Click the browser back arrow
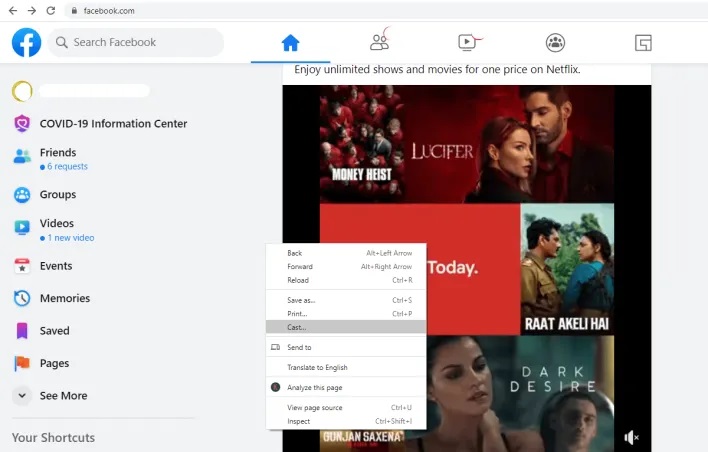The width and height of the screenshot is (708, 452). click(13, 10)
